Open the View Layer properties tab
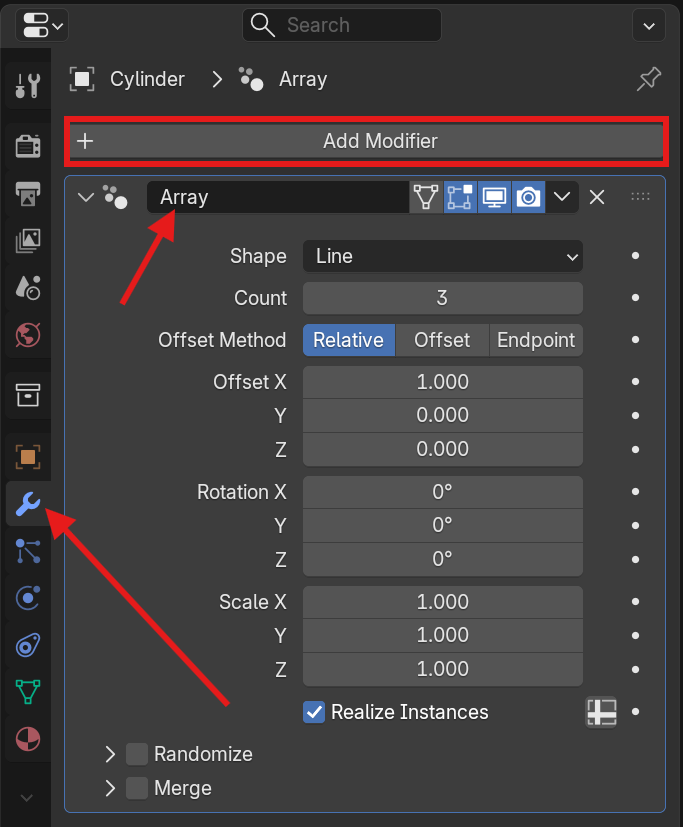The image size is (683, 827). [x=28, y=241]
